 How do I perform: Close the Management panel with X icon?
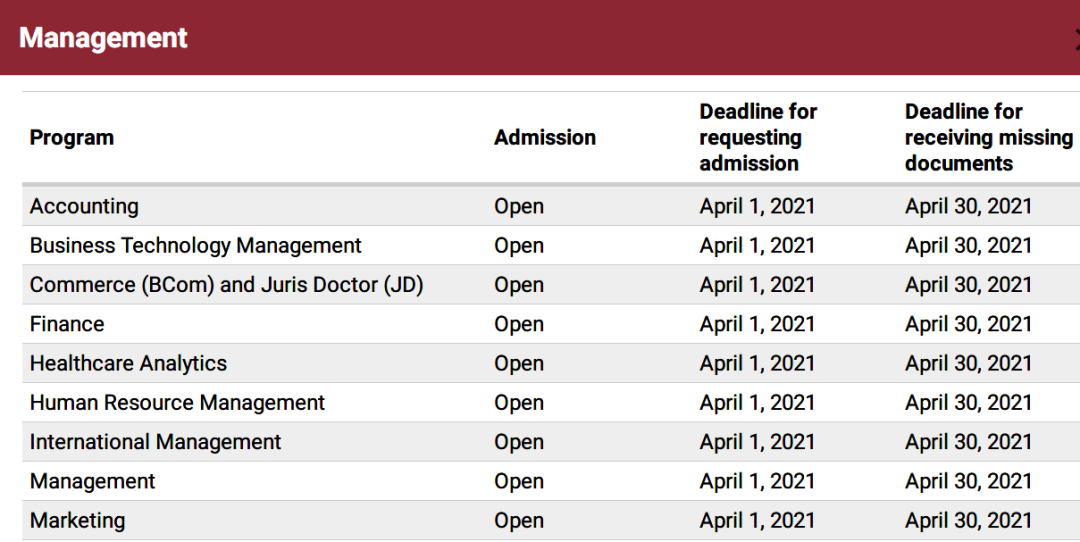pos(1077,39)
